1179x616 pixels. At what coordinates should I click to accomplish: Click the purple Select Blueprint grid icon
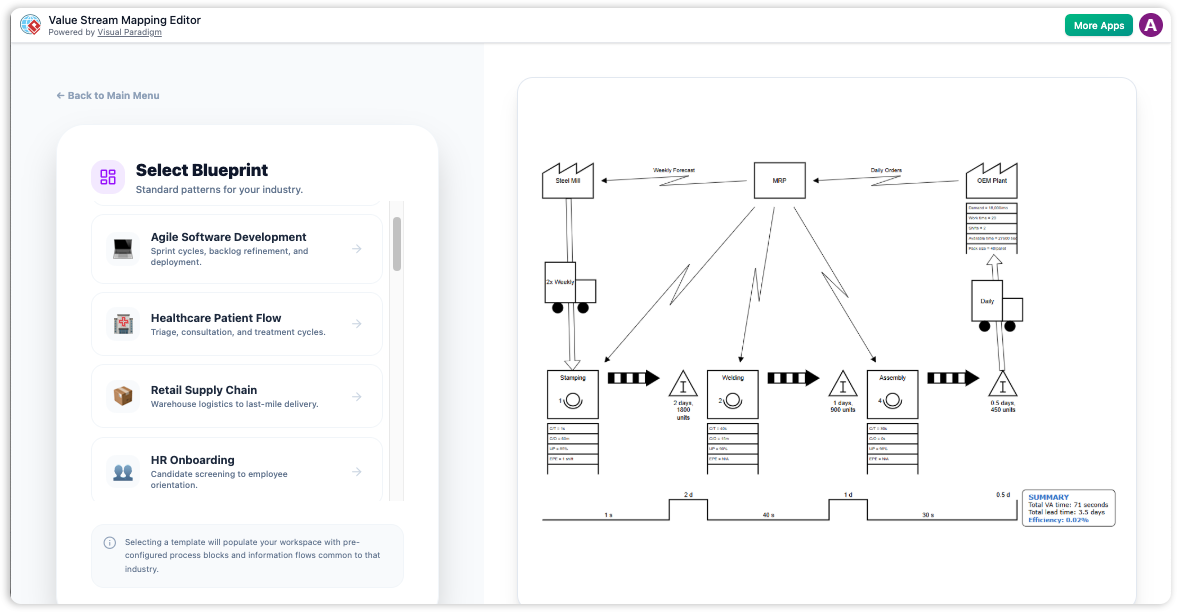tap(108, 177)
